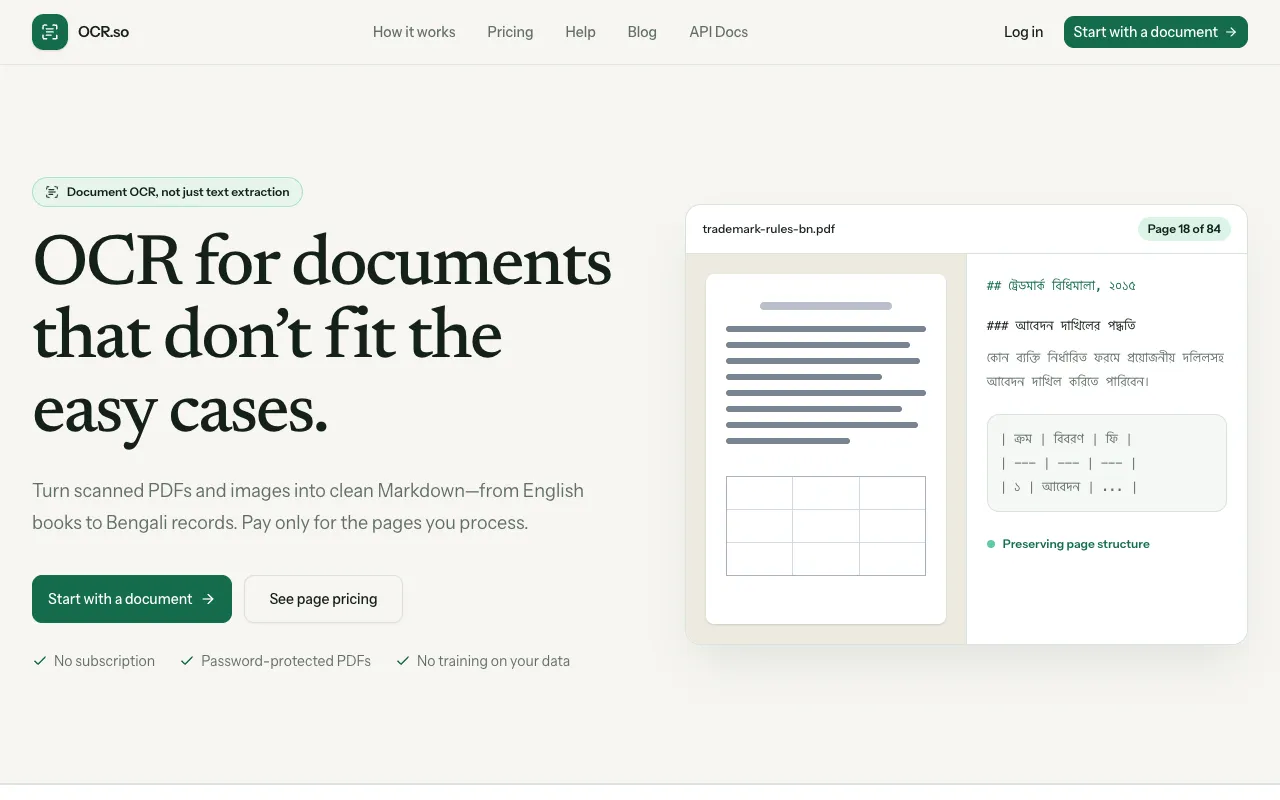
Task: Go to Pricing in the navigation
Action: (x=510, y=32)
